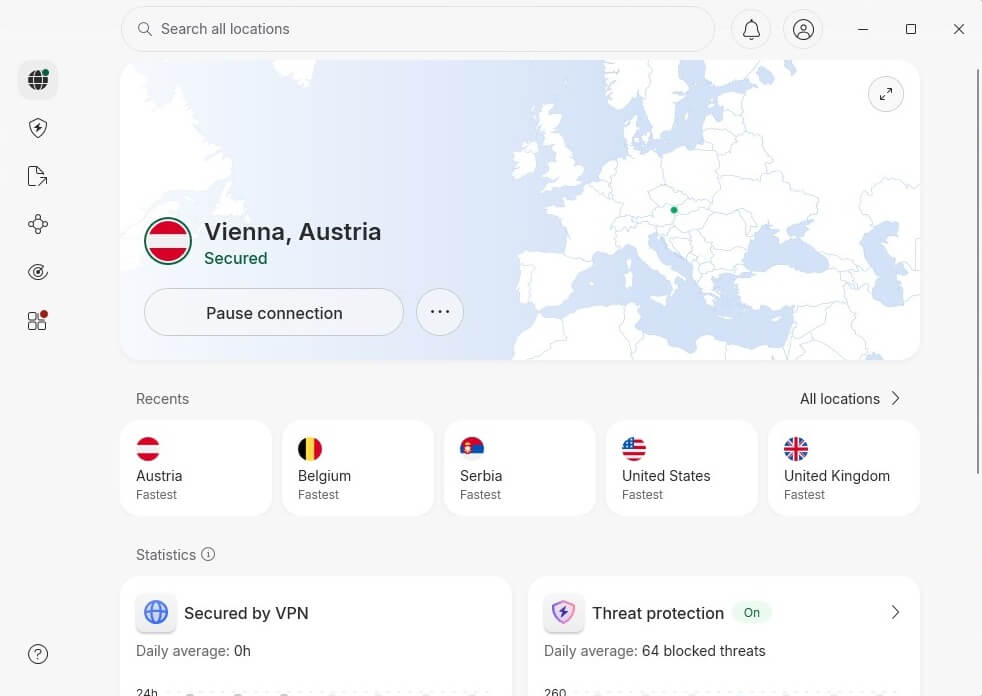
Task: Click the Secured by VPN globe icon
Action: click(156, 612)
